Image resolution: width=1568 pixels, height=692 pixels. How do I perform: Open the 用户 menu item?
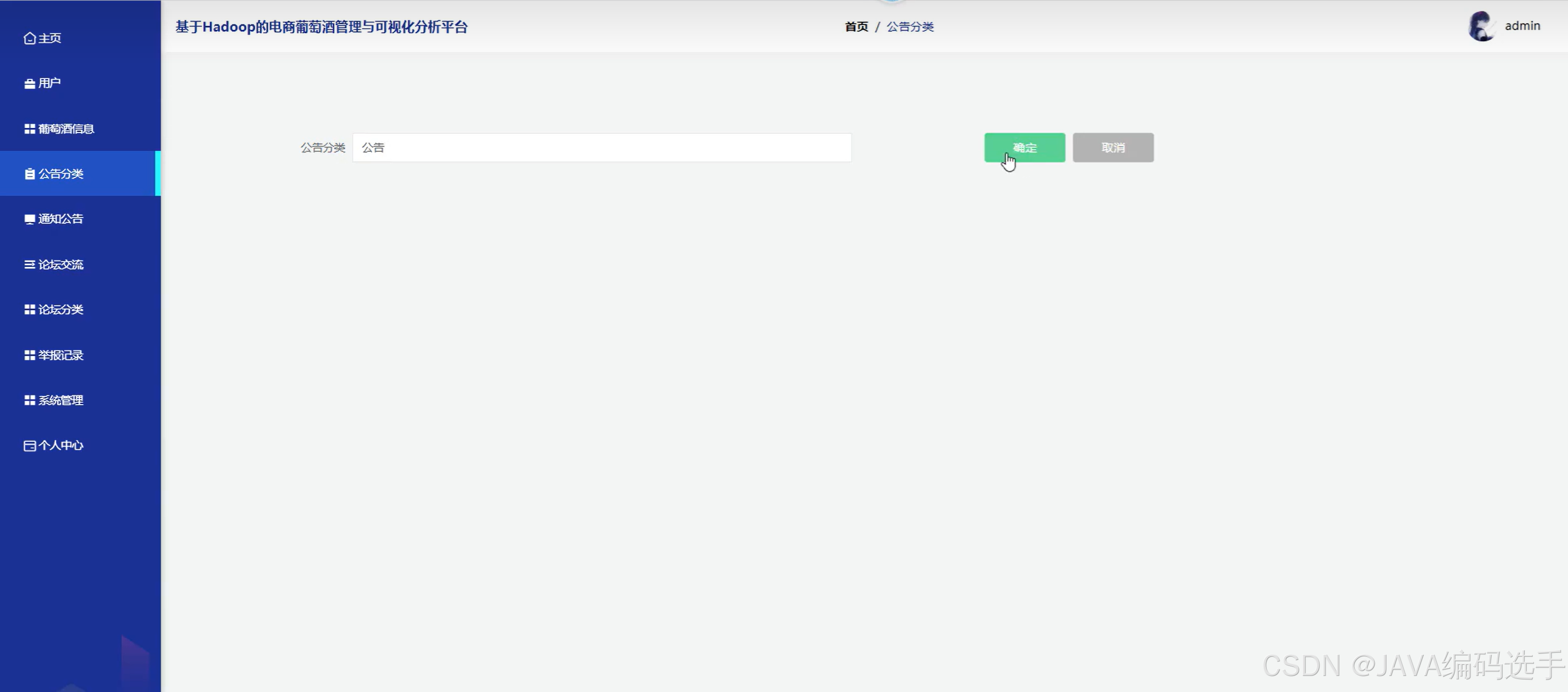tap(81, 83)
